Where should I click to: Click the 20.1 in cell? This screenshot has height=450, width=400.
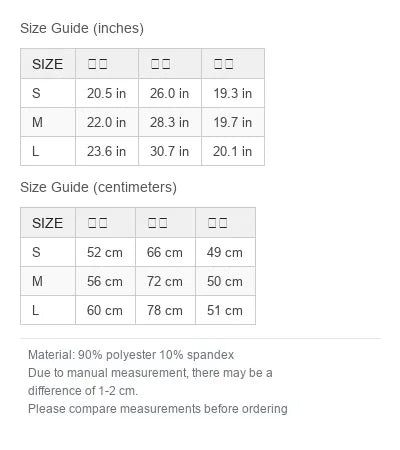point(233,151)
